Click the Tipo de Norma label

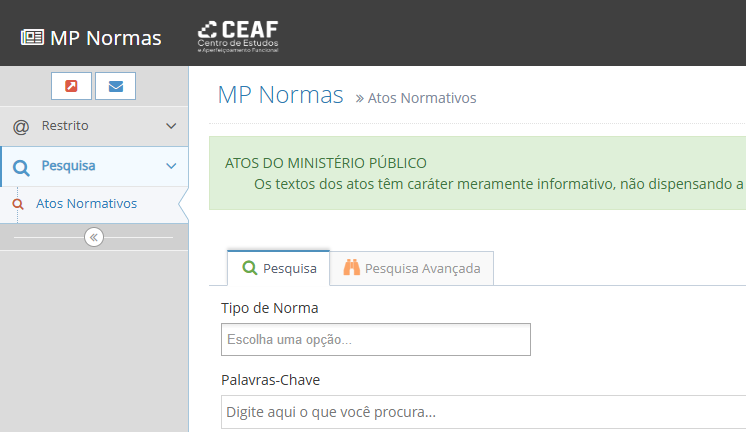coord(270,308)
